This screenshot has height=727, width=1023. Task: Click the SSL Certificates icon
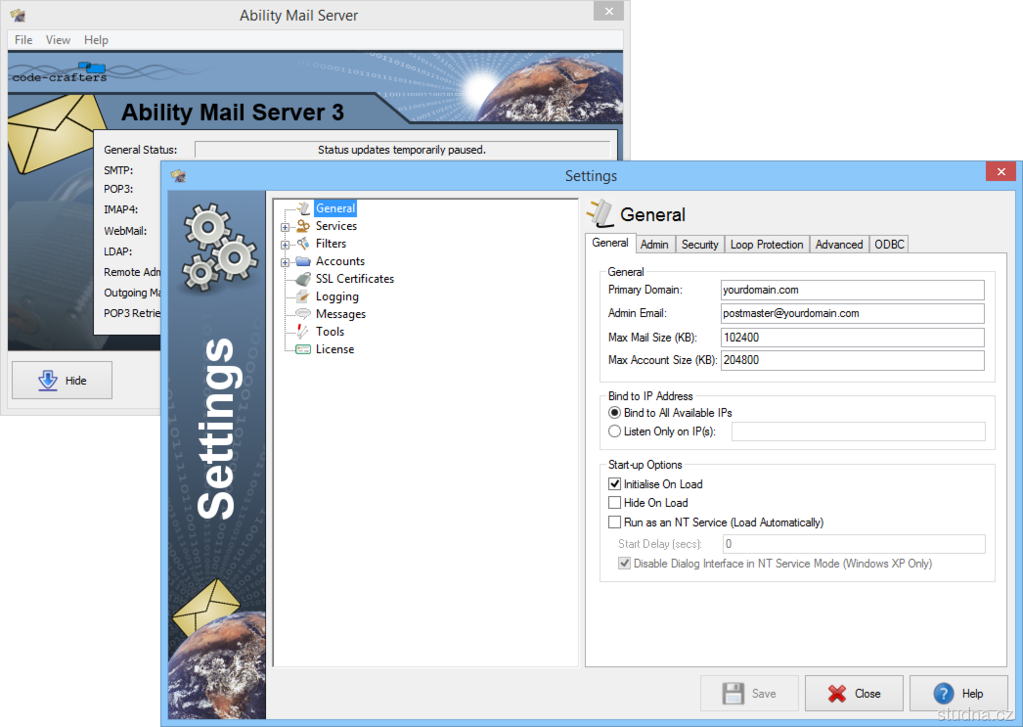coord(303,279)
